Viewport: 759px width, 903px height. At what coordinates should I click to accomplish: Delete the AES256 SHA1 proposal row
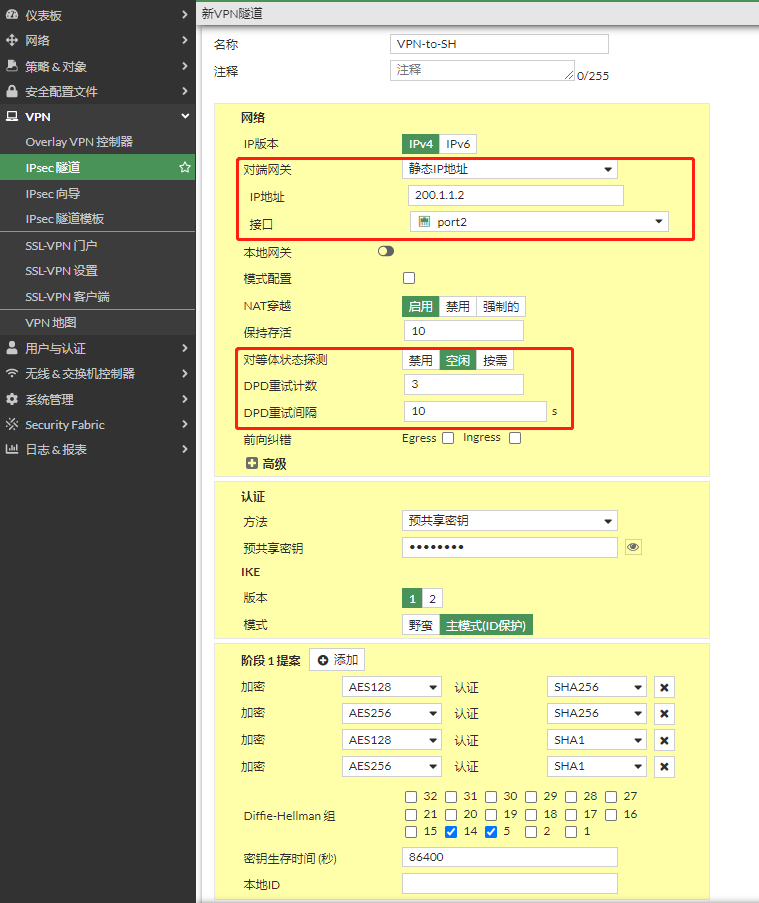(664, 767)
